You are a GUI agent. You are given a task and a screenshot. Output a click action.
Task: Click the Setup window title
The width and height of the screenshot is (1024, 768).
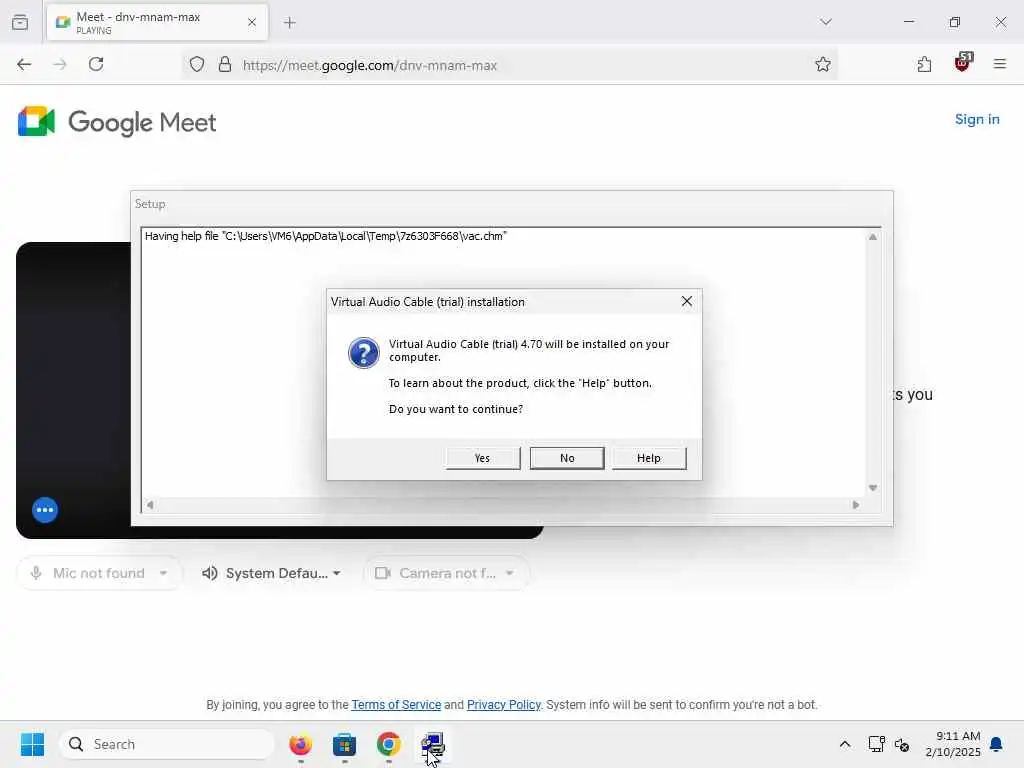pyautogui.click(x=150, y=204)
